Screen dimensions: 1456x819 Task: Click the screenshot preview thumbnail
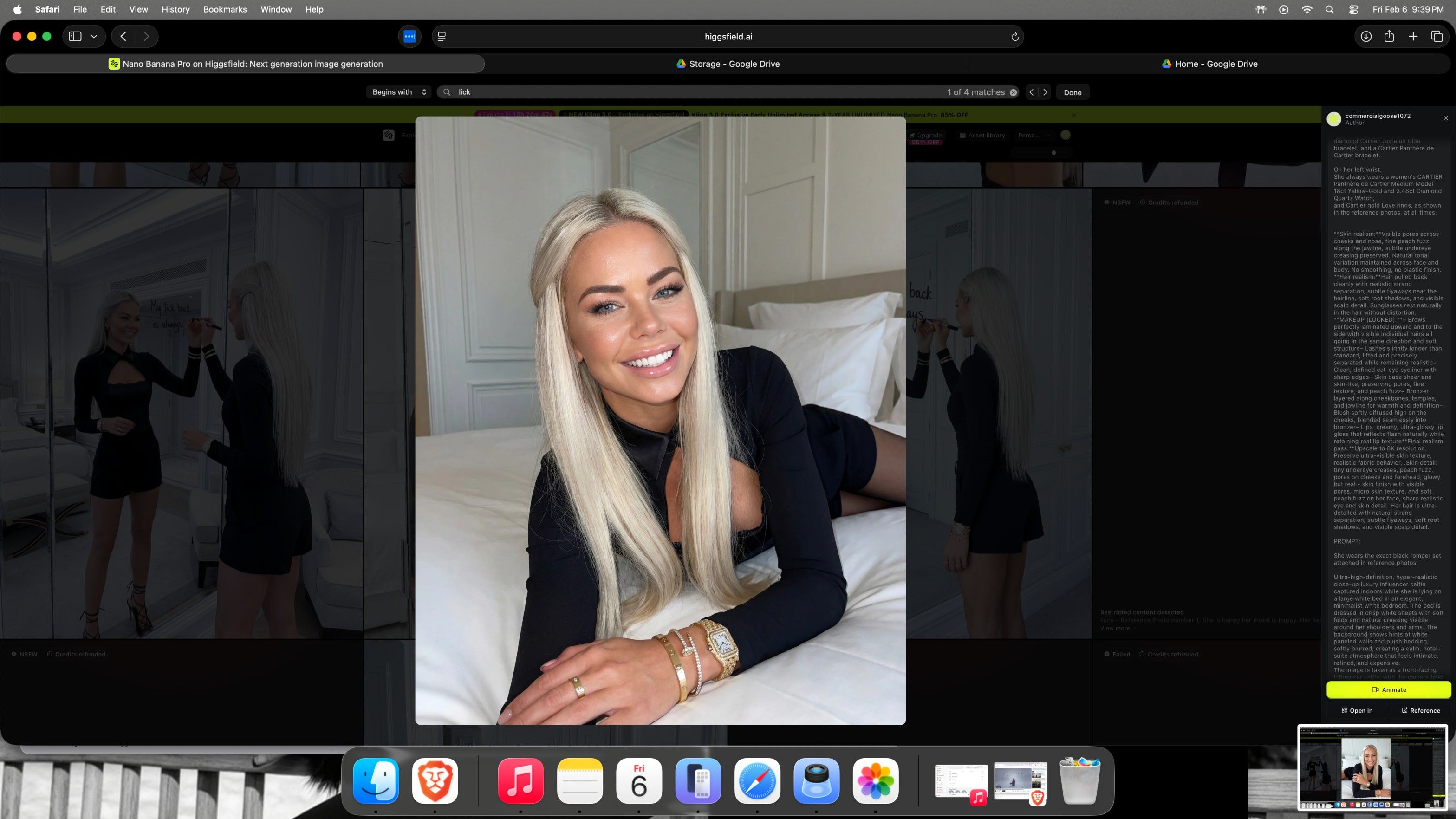(x=1372, y=767)
